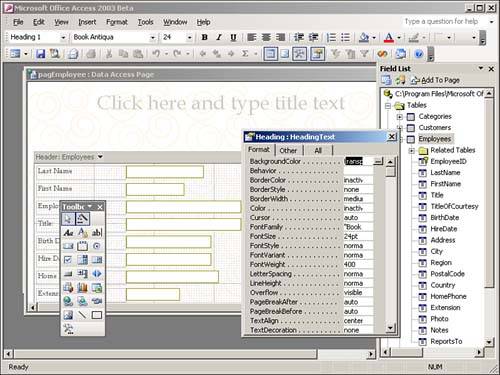The width and height of the screenshot is (500, 375).
Task: Open the Window menu
Action: [175, 22]
